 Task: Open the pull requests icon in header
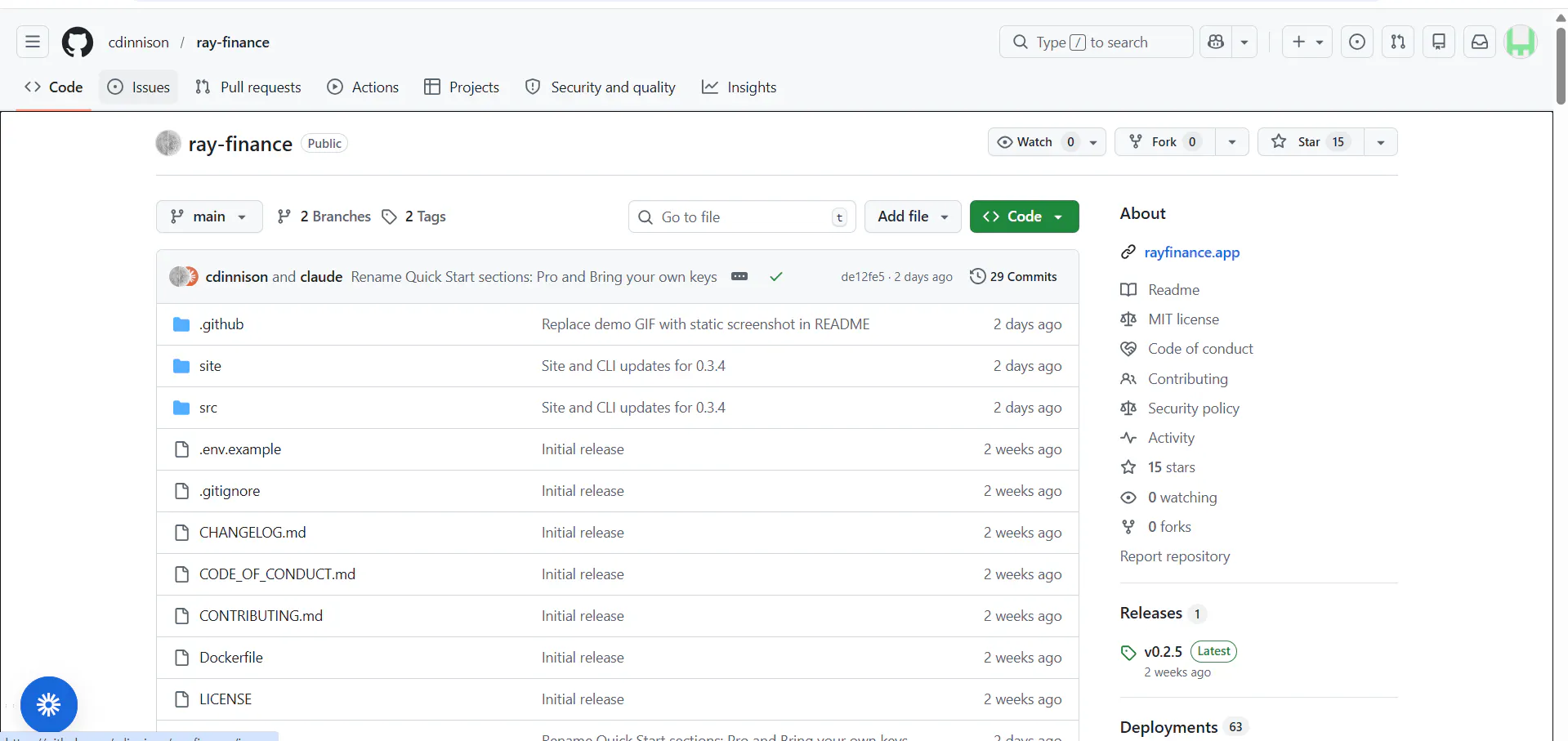pos(1398,42)
